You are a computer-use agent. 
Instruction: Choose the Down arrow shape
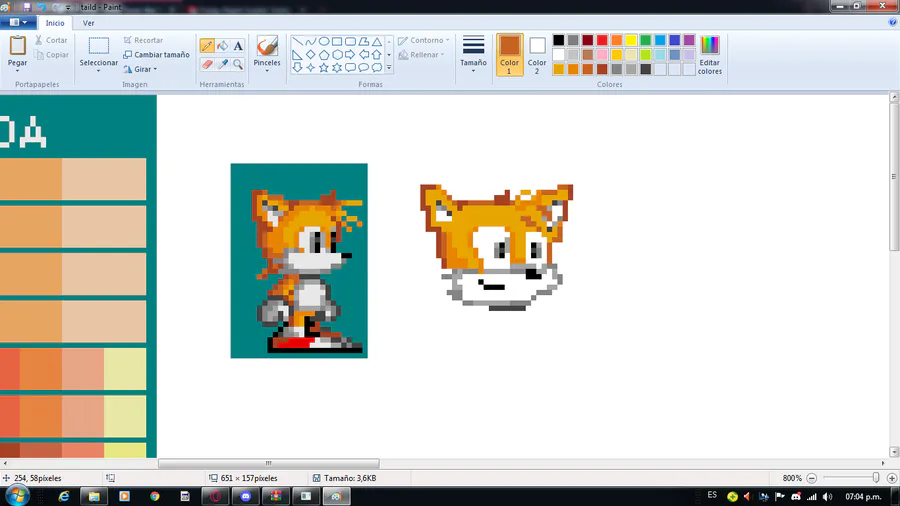[297, 68]
